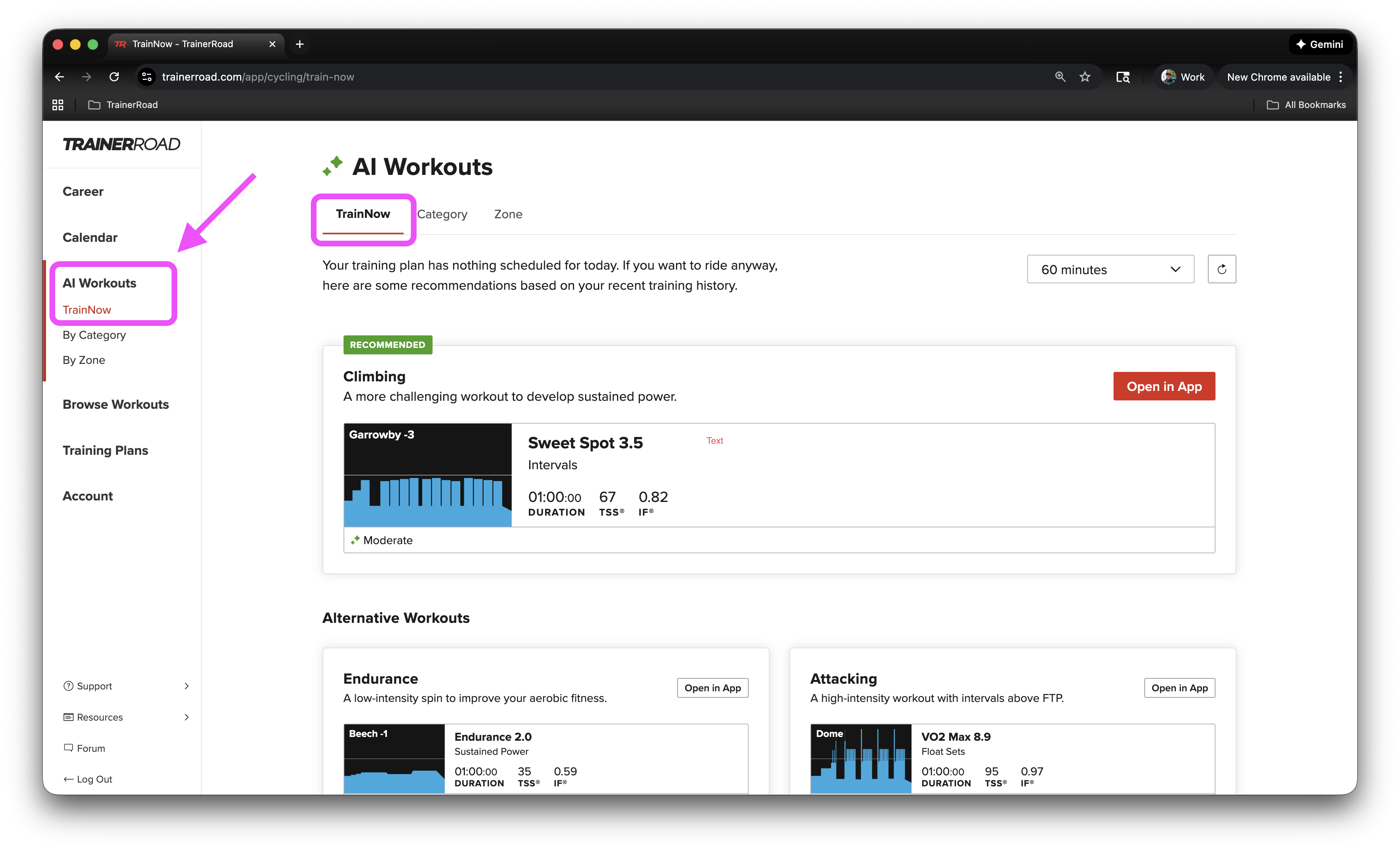Click the 0.82 IF value
This screenshot has width=1400, height=851.
[x=654, y=497]
